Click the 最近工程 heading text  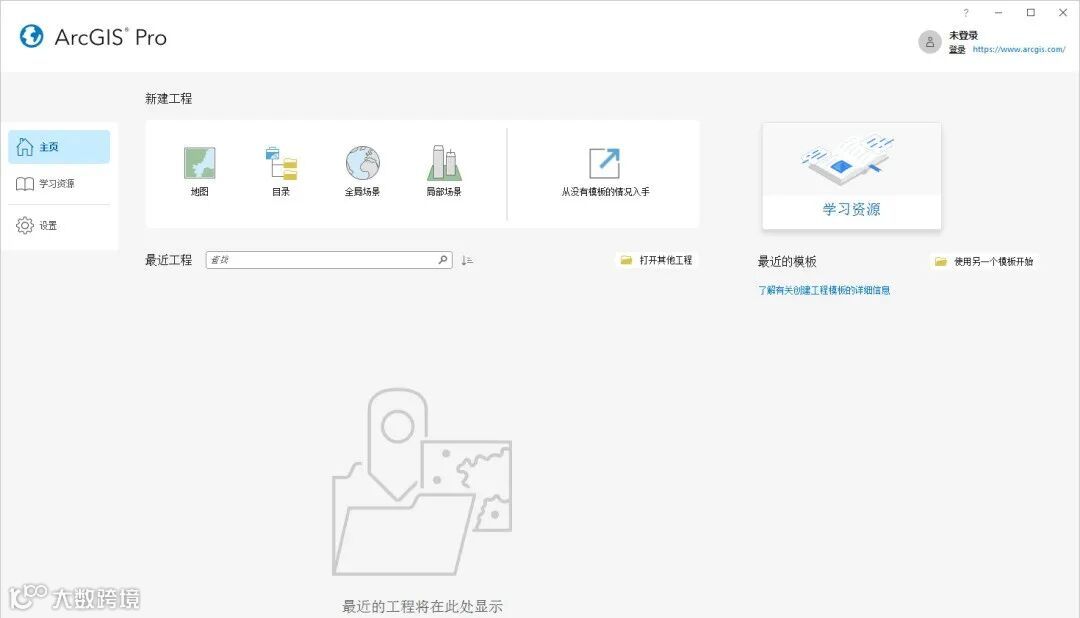coord(168,260)
